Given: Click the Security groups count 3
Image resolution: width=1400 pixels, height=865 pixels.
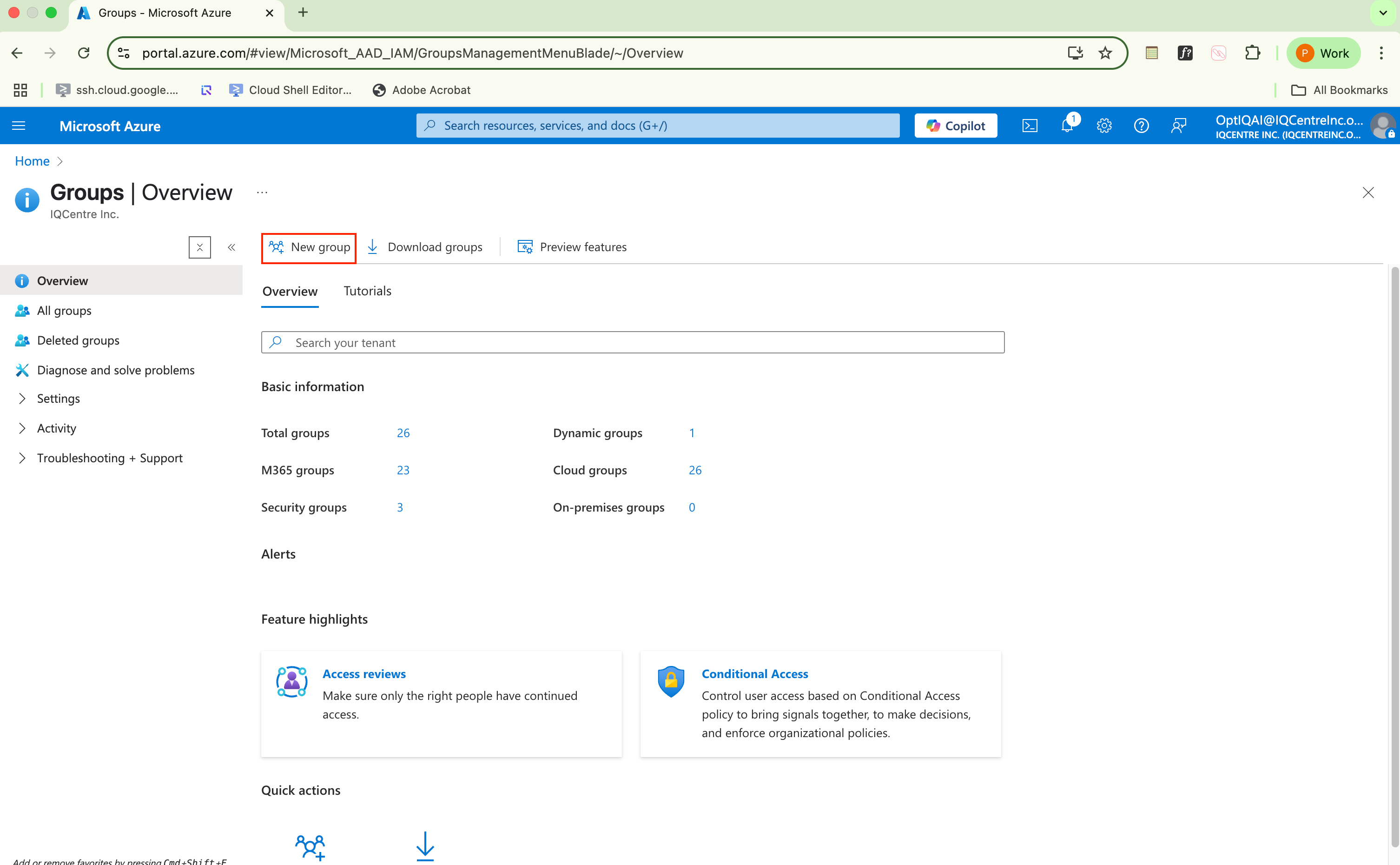Looking at the screenshot, I should tap(400, 507).
